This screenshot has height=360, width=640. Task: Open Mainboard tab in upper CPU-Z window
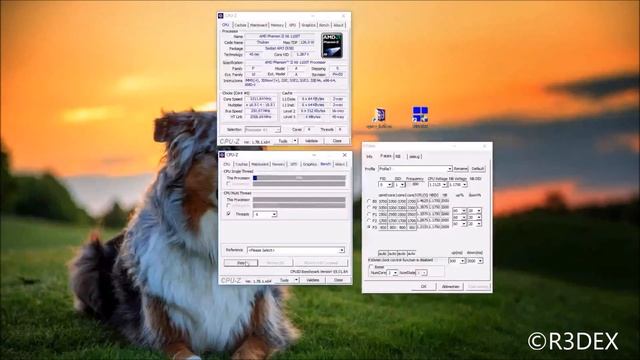point(258,25)
